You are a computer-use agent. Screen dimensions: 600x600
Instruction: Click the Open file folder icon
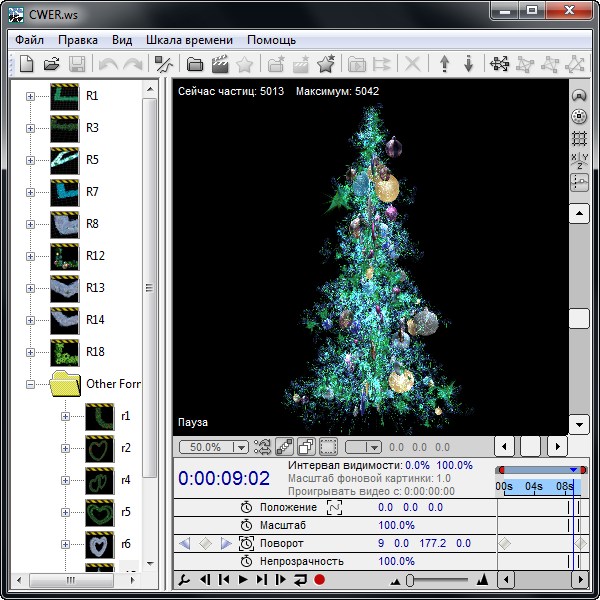[52, 65]
